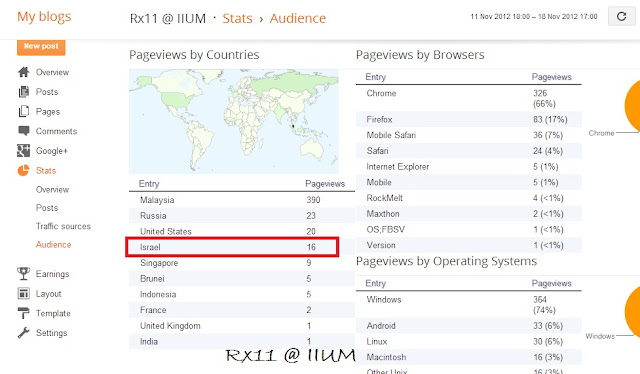The height and width of the screenshot is (374, 640).
Task: Open main Overview menu item
Action: [52, 72]
